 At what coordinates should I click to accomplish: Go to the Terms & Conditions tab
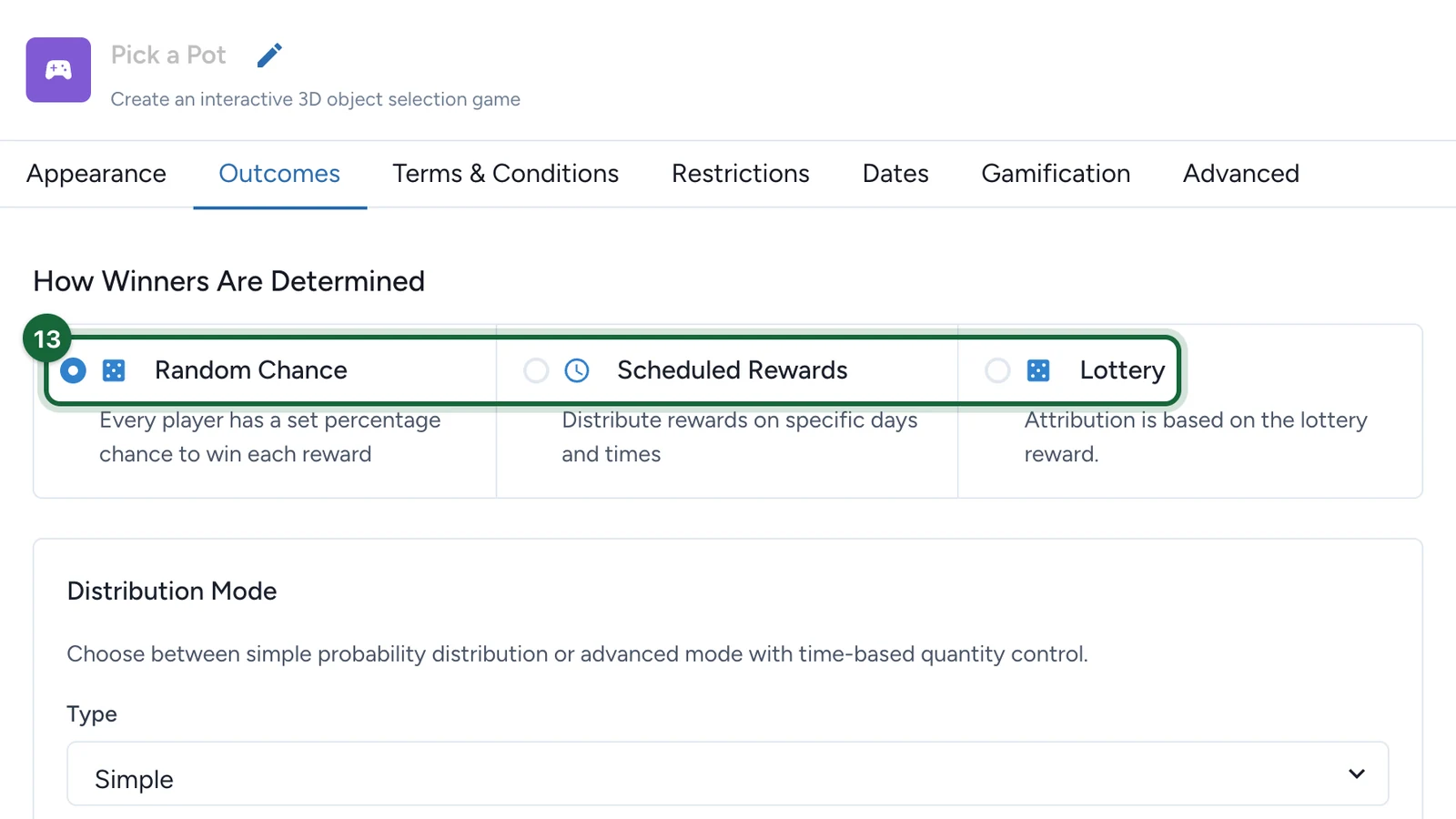pyautogui.click(x=506, y=174)
